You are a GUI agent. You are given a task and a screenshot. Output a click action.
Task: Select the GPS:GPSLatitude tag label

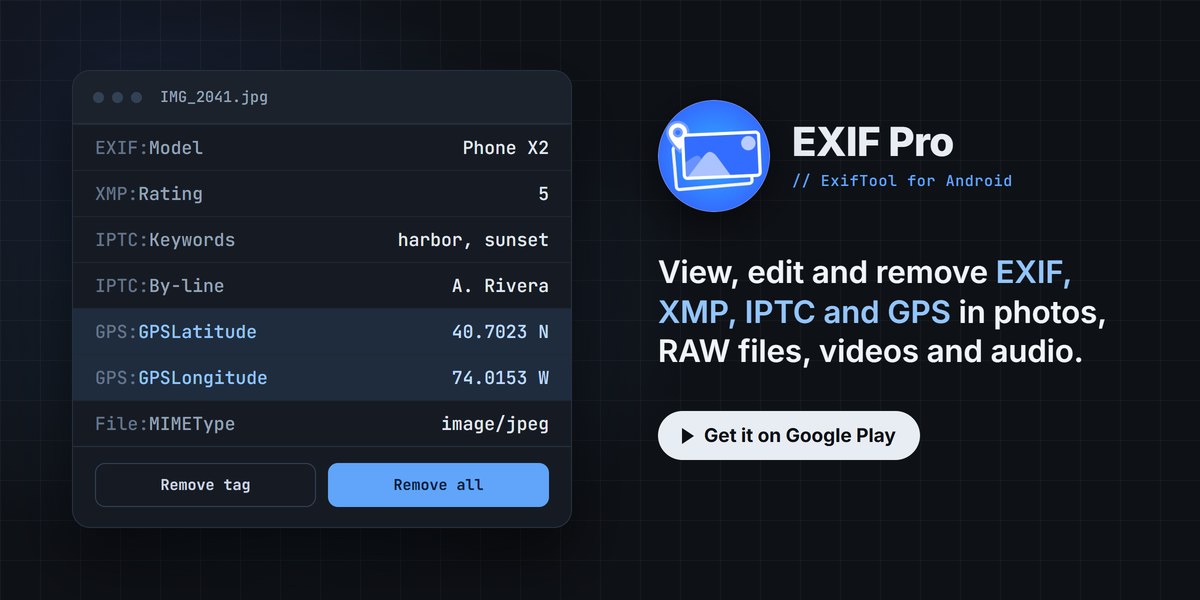point(176,332)
